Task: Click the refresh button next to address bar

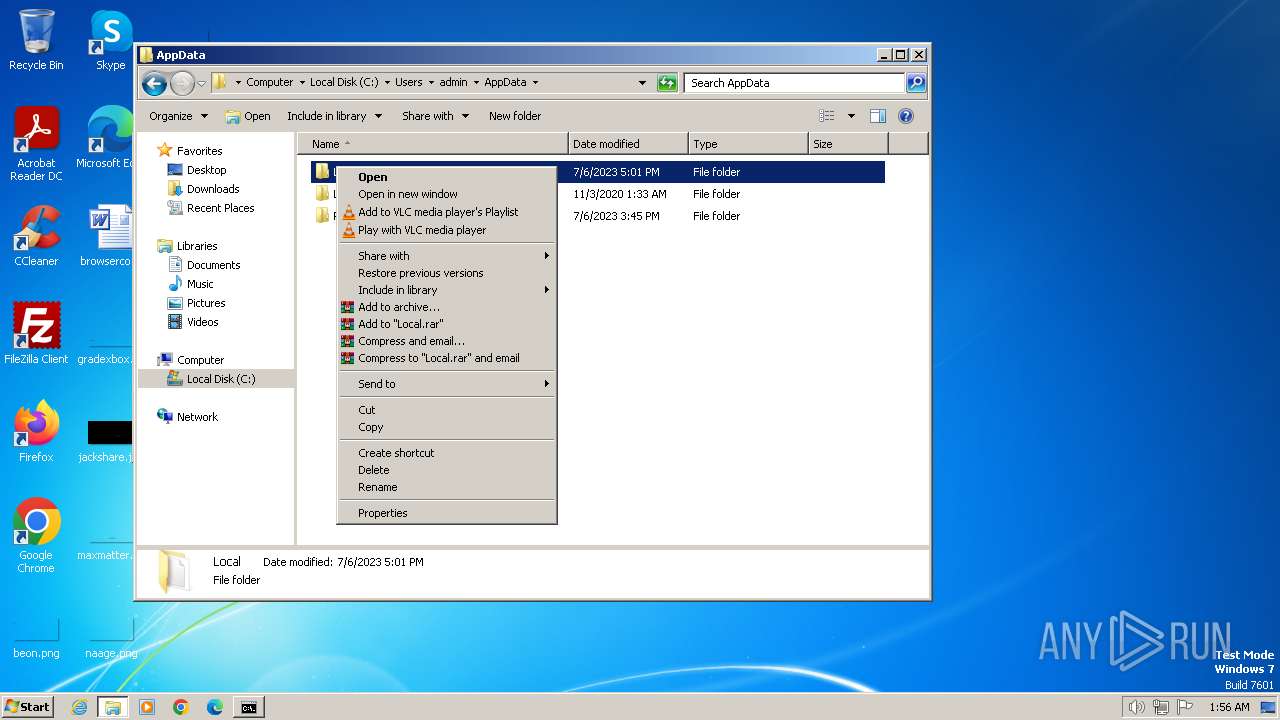Action: (x=667, y=83)
